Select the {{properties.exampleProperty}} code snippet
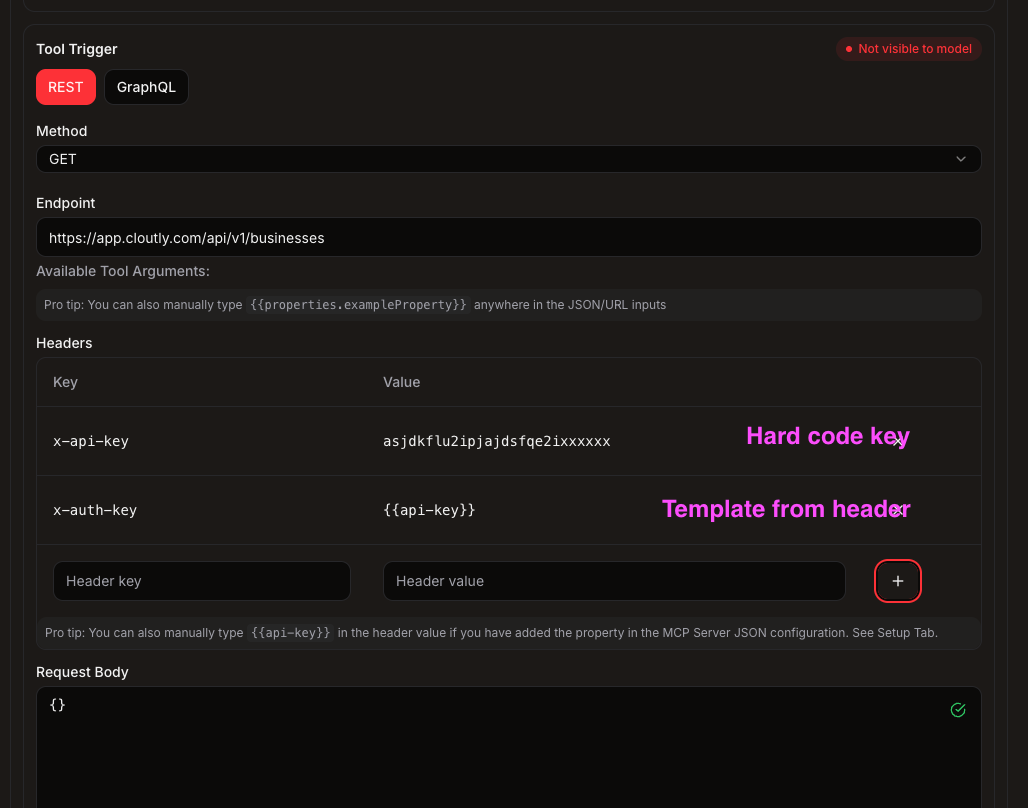 [358, 304]
